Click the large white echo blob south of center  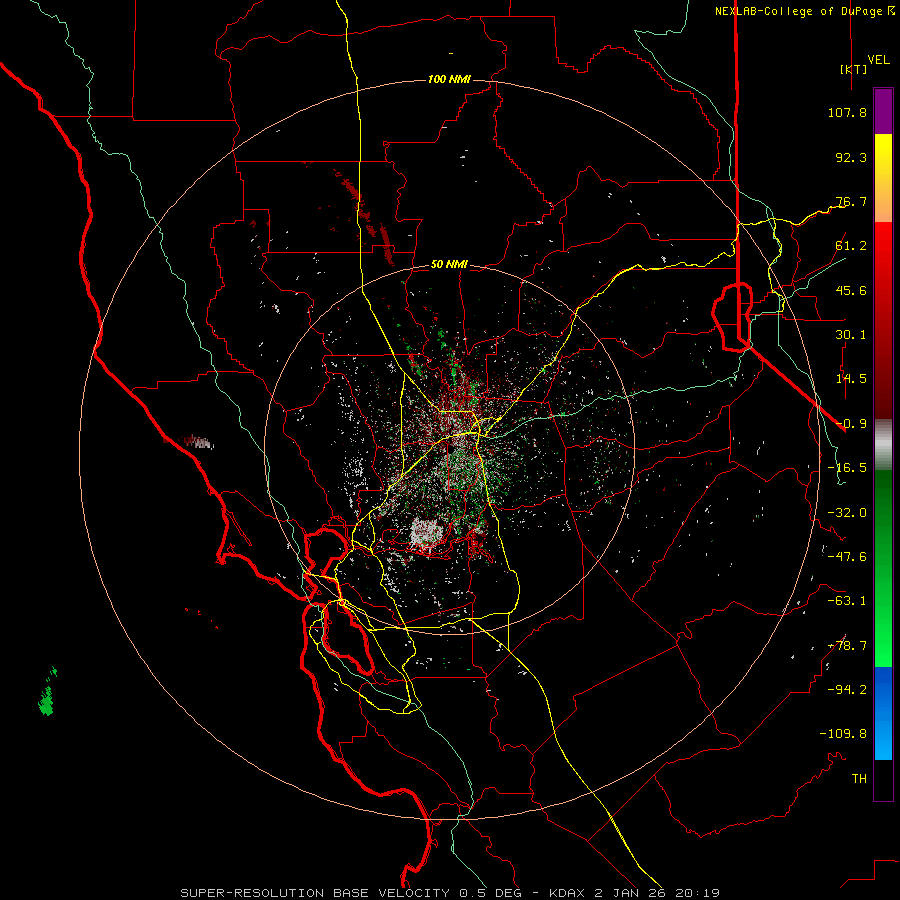pos(426,532)
